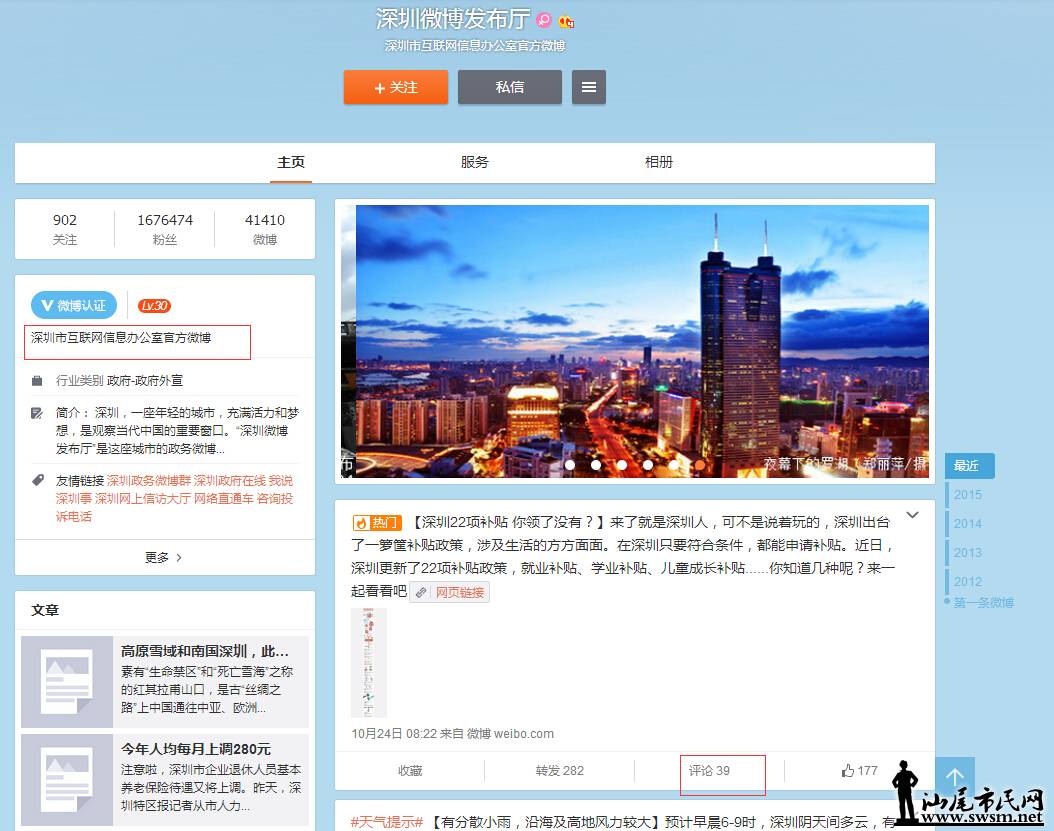This screenshot has height=831, width=1054.
Task: Click the 文章 section heading
Action: (45, 610)
